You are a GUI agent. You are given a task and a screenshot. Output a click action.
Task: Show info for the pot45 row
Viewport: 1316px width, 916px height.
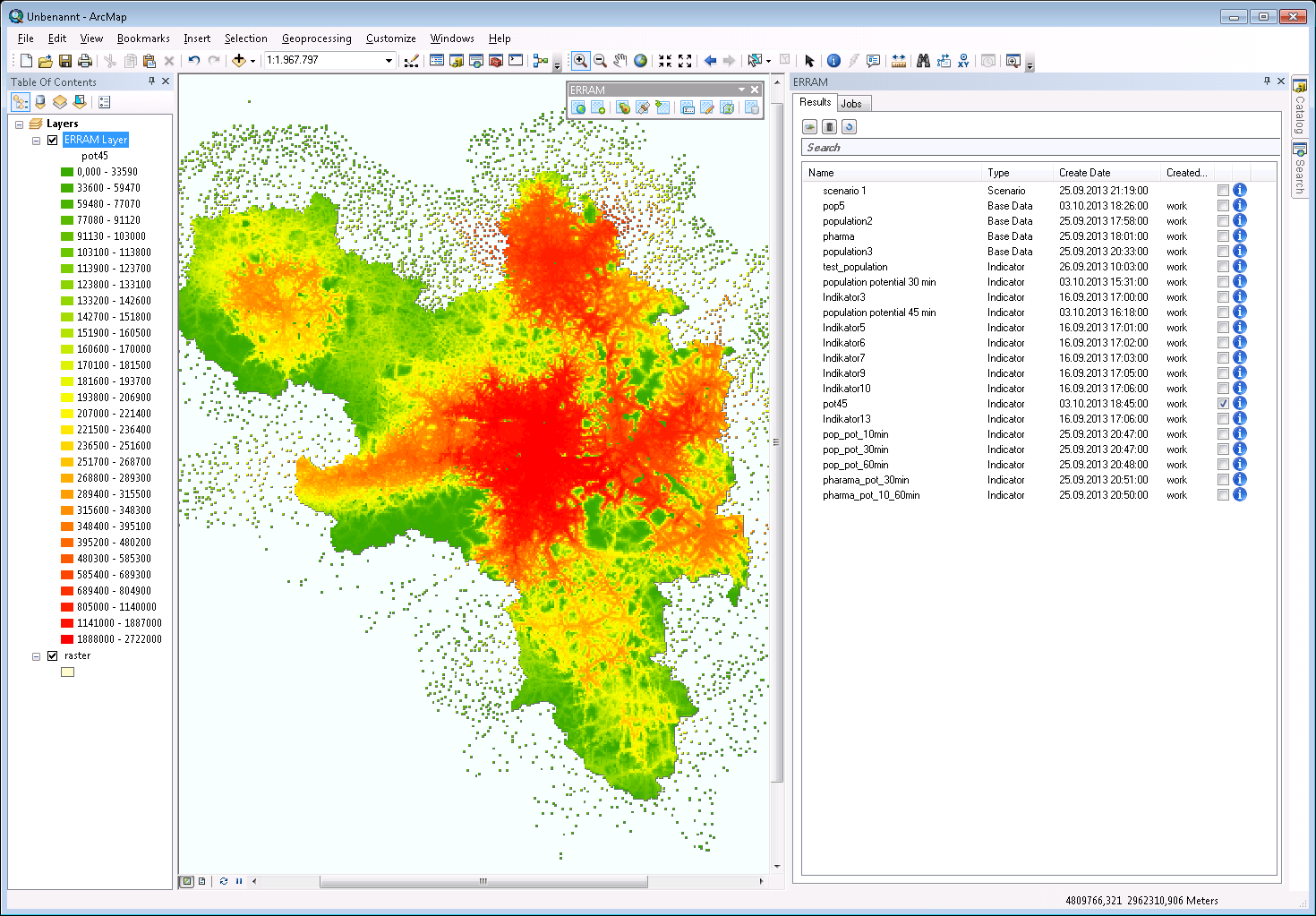[1240, 404]
